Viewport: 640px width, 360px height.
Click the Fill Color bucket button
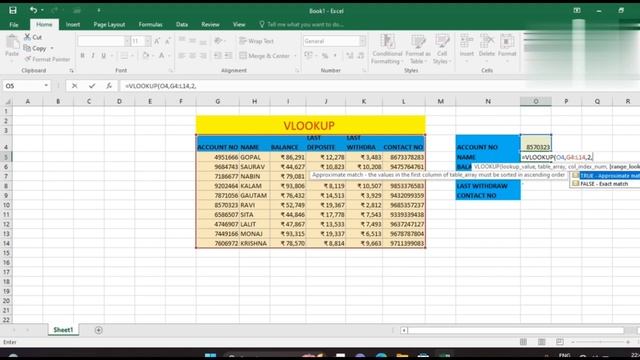click(x=145, y=56)
